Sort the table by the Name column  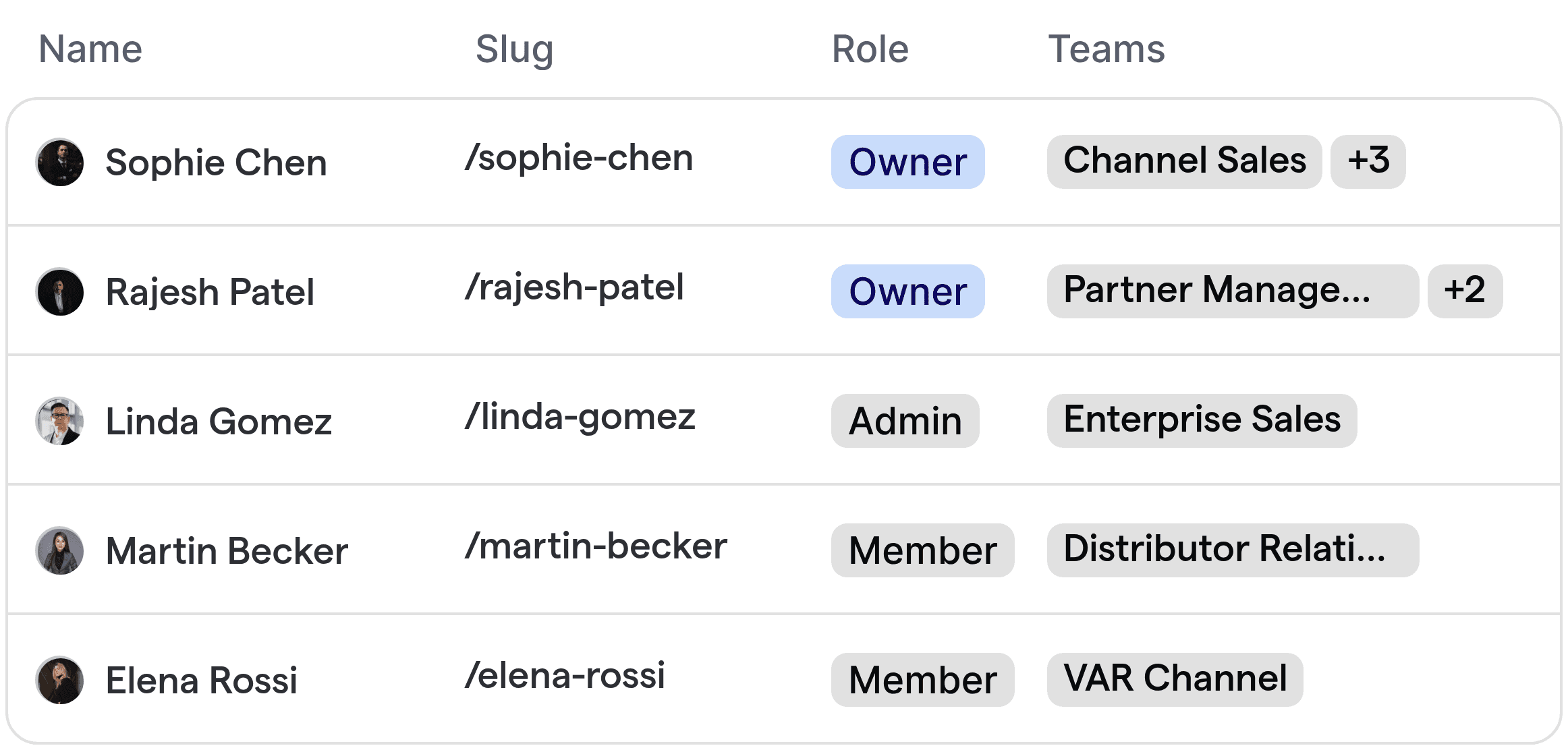pyautogui.click(x=90, y=48)
